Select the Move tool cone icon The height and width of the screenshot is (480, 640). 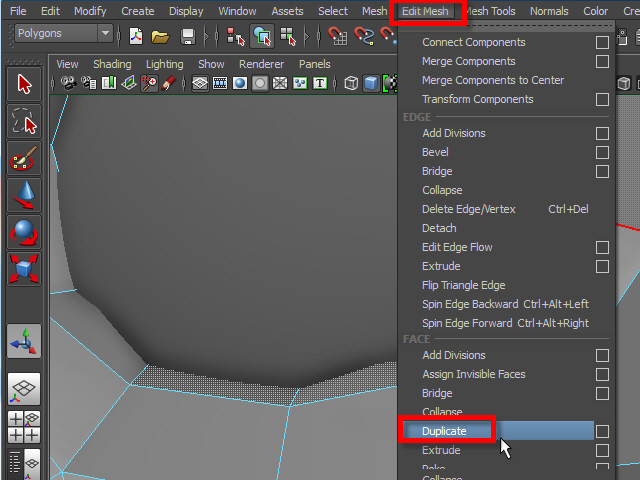(x=24, y=195)
